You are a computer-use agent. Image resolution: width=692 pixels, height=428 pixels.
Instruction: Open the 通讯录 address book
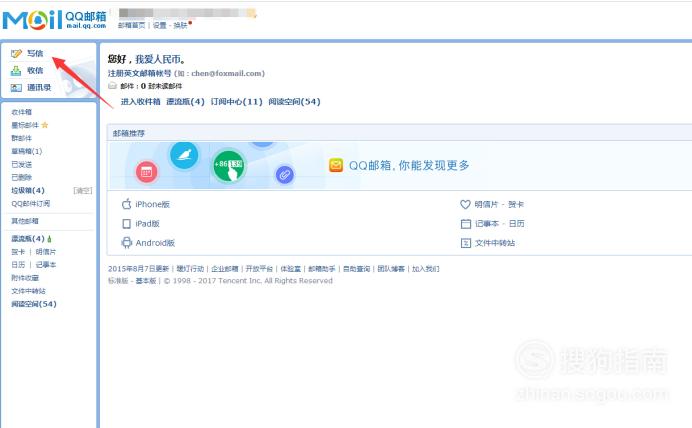(x=39, y=87)
